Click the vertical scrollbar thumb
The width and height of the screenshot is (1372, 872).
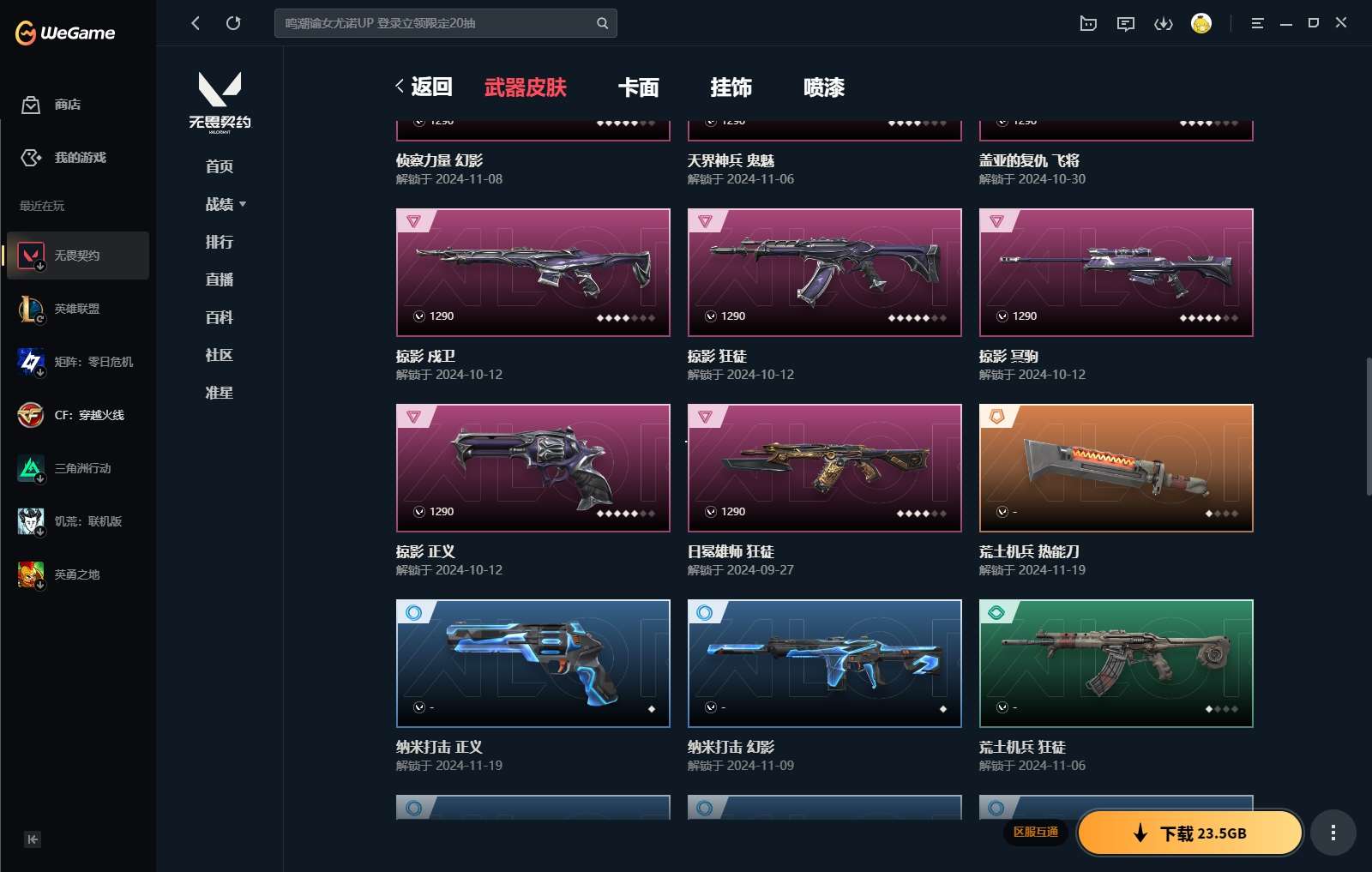(1369, 426)
